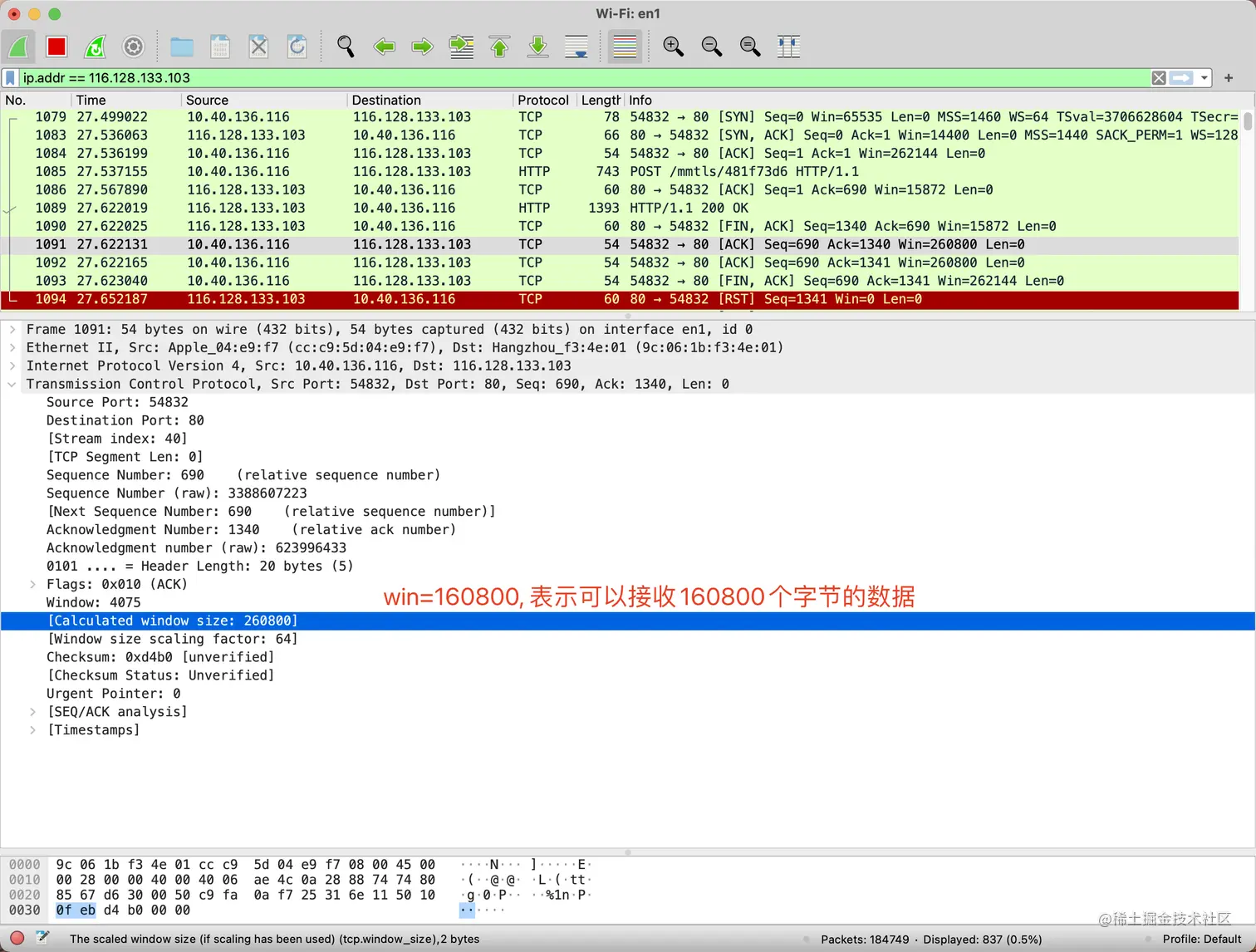Edit capture file properties status icon
The width and height of the screenshot is (1256, 952).
(42, 939)
